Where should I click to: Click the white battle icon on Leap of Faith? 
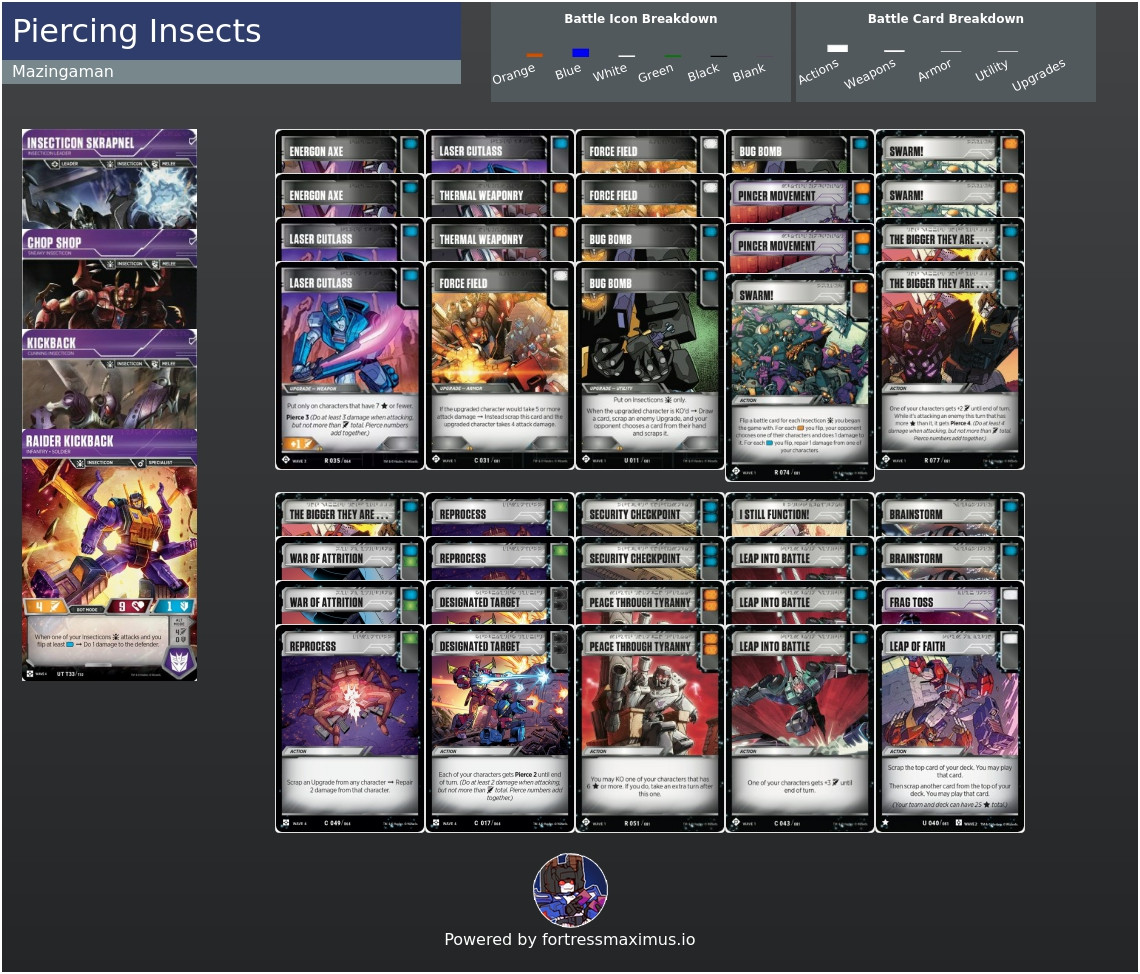(x=1011, y=639)
